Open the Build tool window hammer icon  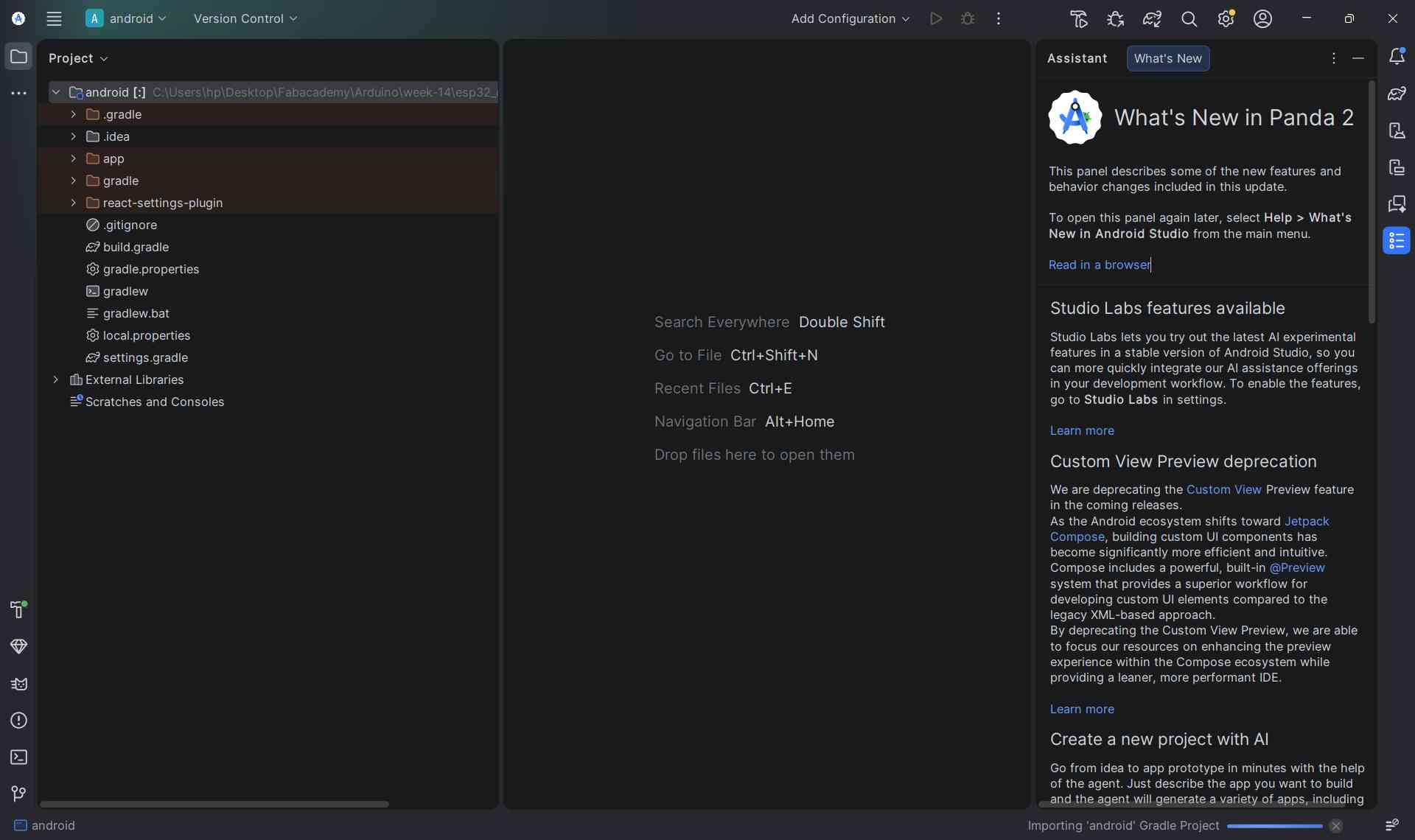[18, 609]
